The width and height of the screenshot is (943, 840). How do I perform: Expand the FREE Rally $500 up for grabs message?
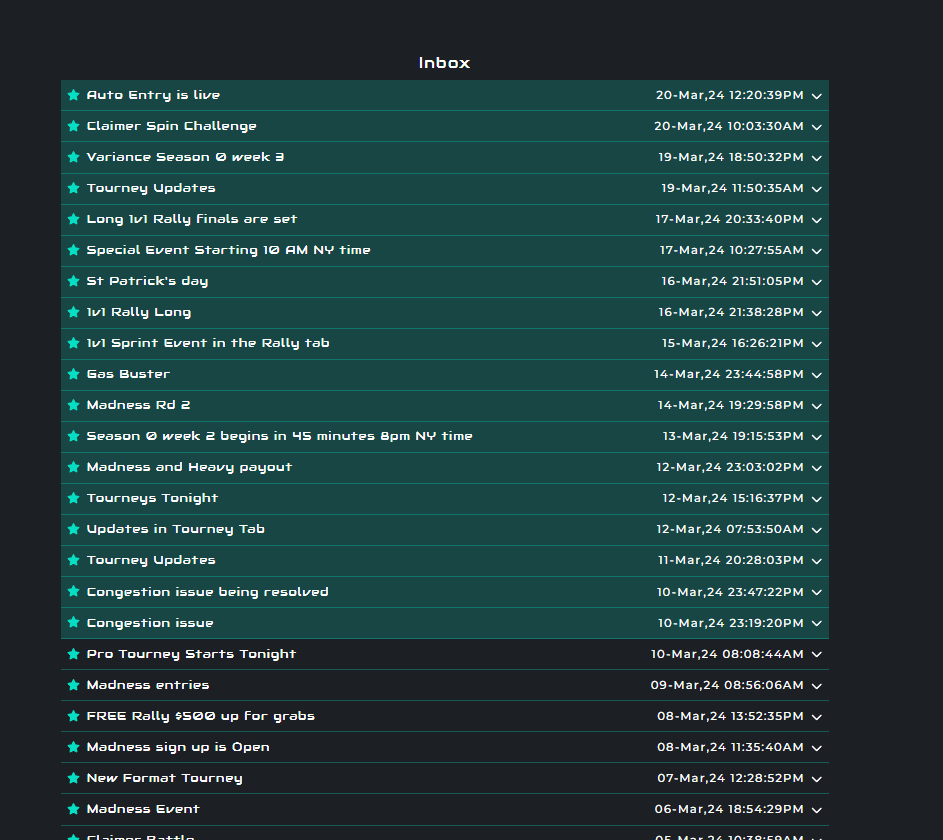(816, 716)
